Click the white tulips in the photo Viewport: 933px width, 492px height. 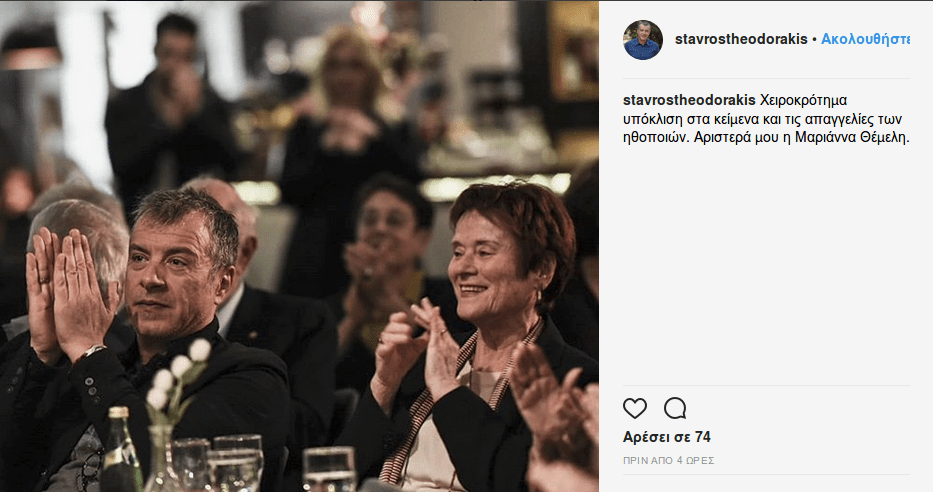tap(180, 372)
